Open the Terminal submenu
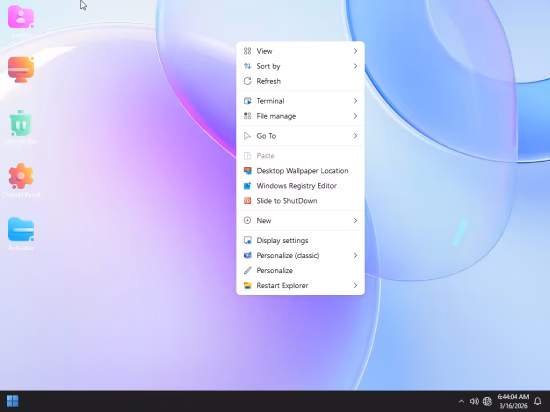 point(300,101)
